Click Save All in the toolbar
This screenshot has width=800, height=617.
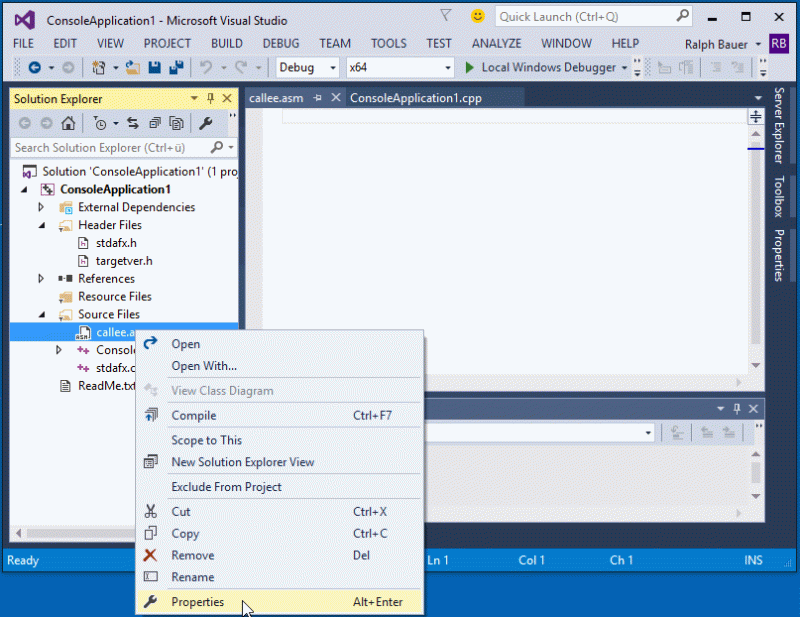coord(177,67)
